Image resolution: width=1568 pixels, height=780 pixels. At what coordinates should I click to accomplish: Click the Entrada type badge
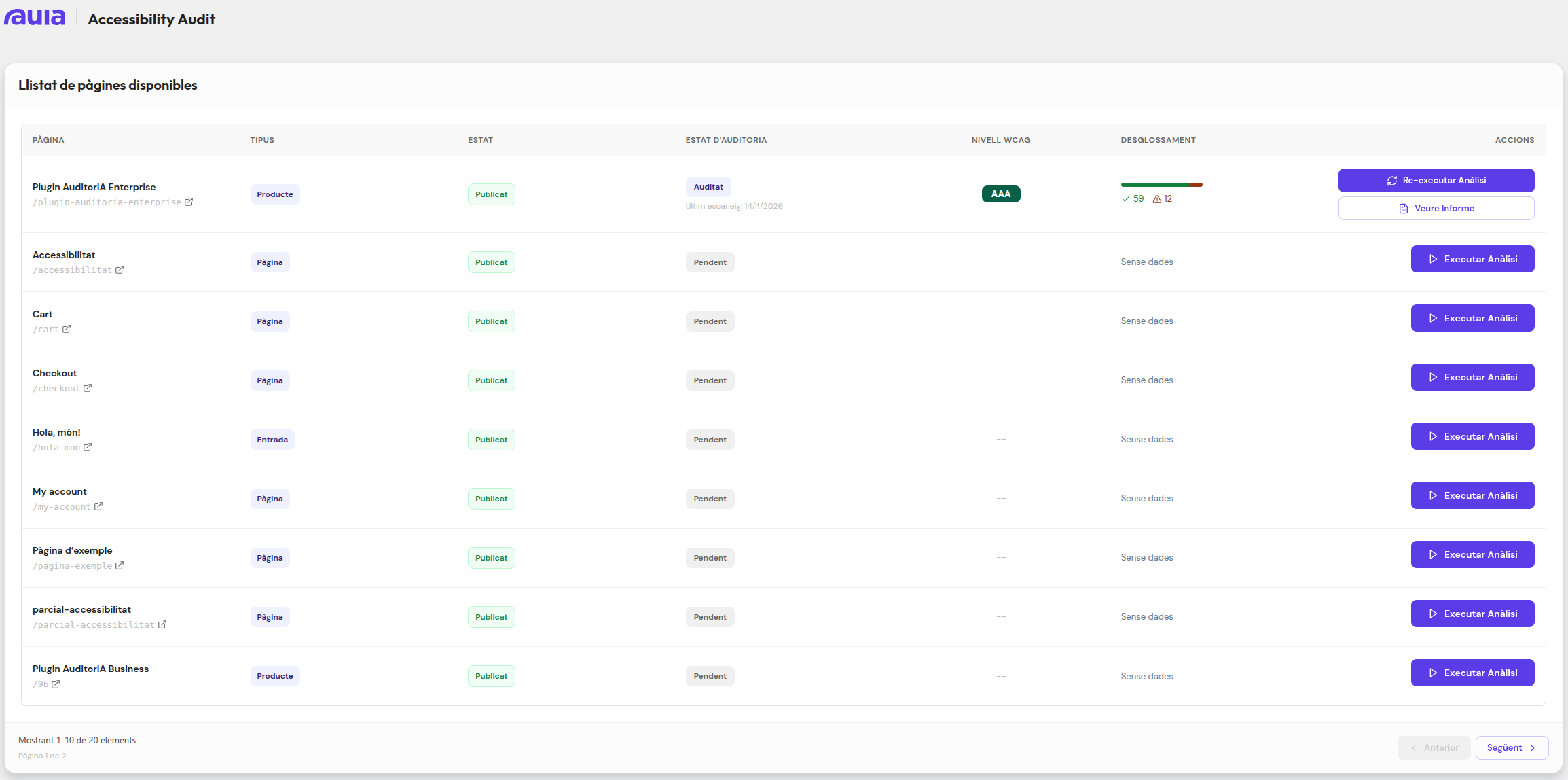click(272, 440)
